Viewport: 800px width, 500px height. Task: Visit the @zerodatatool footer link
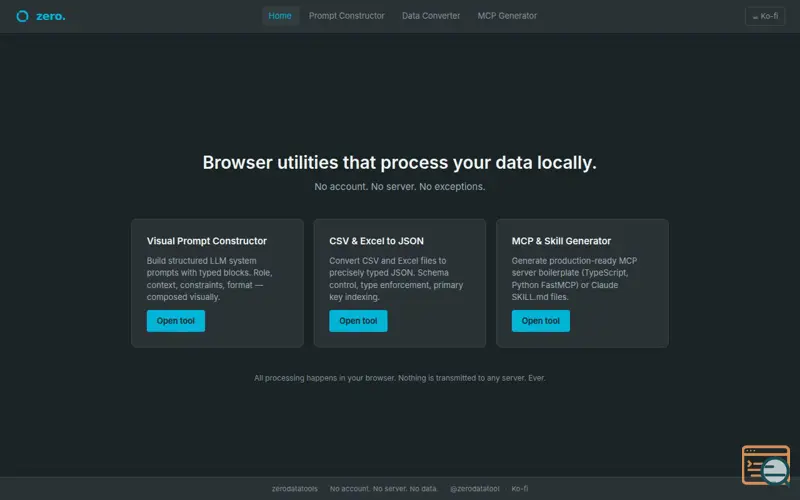point(474,489)
